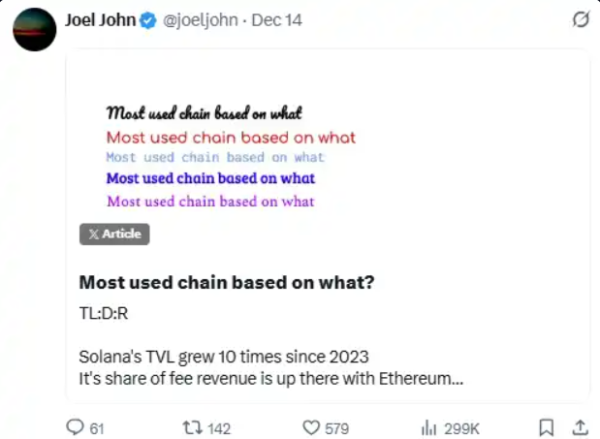The width and height of the screenshot is (600, 439).
Task: Repost this tweet using the retweet icon
Action: (x=189, y=427)
